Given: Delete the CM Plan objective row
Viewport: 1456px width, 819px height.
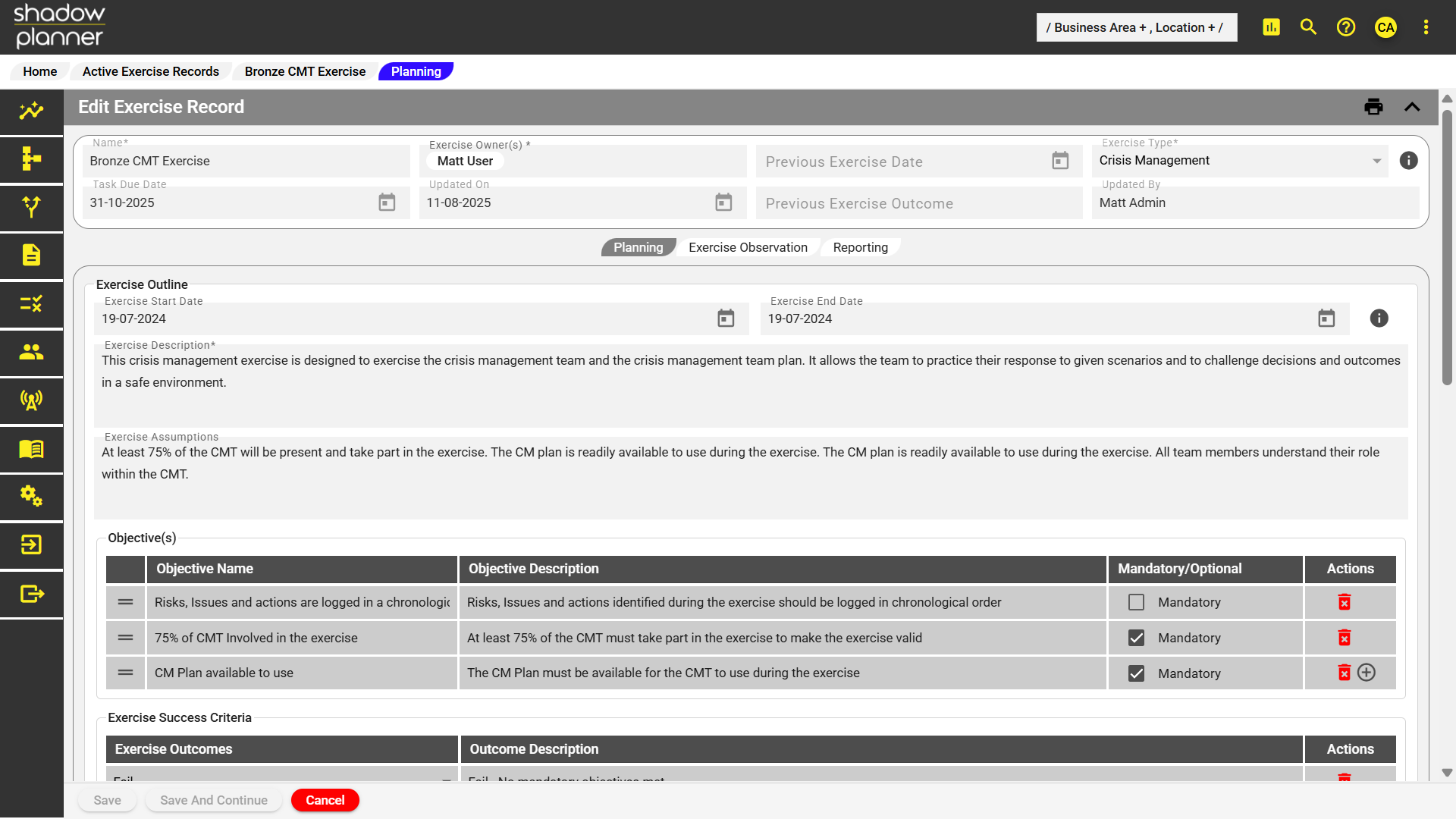Looking at the screenshot, I should pyautogui.click(x=1345, y=673).
